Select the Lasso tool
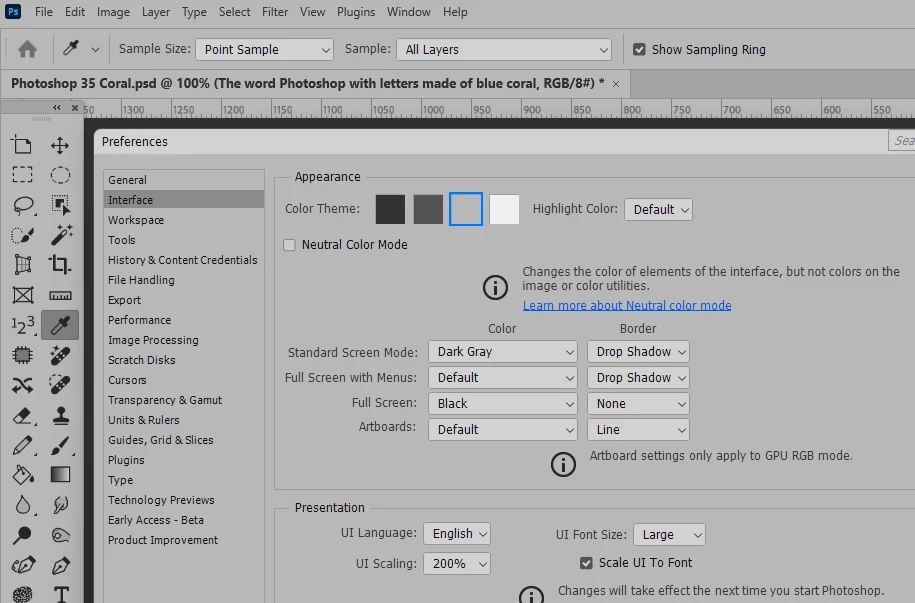Image resolution: width=915 pixels, height=603 pixels. point(23,205)
